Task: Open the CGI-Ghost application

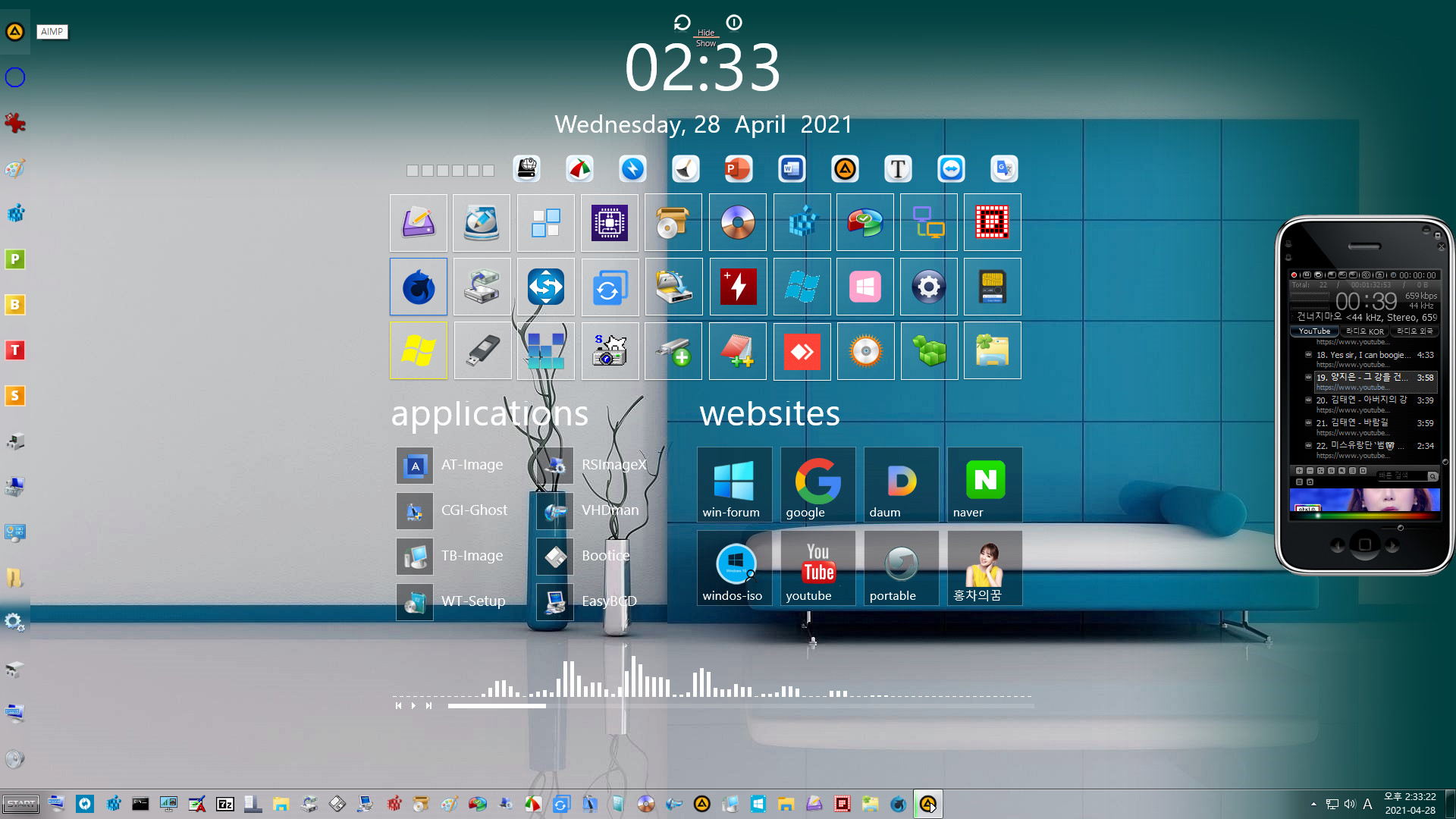Action: point(453,511)
